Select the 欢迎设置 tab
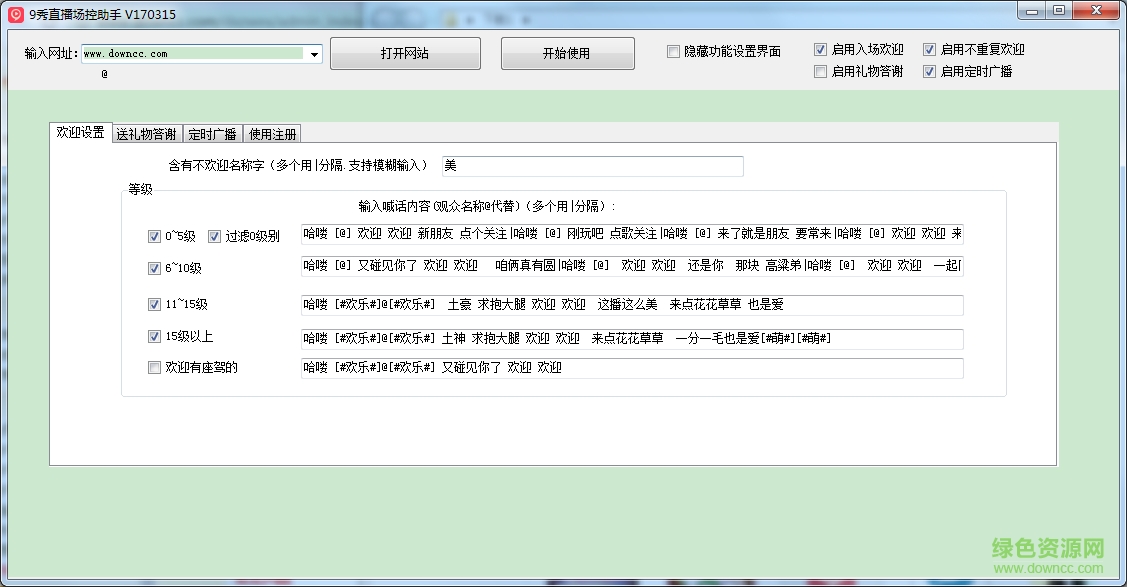 coord(80,132)
